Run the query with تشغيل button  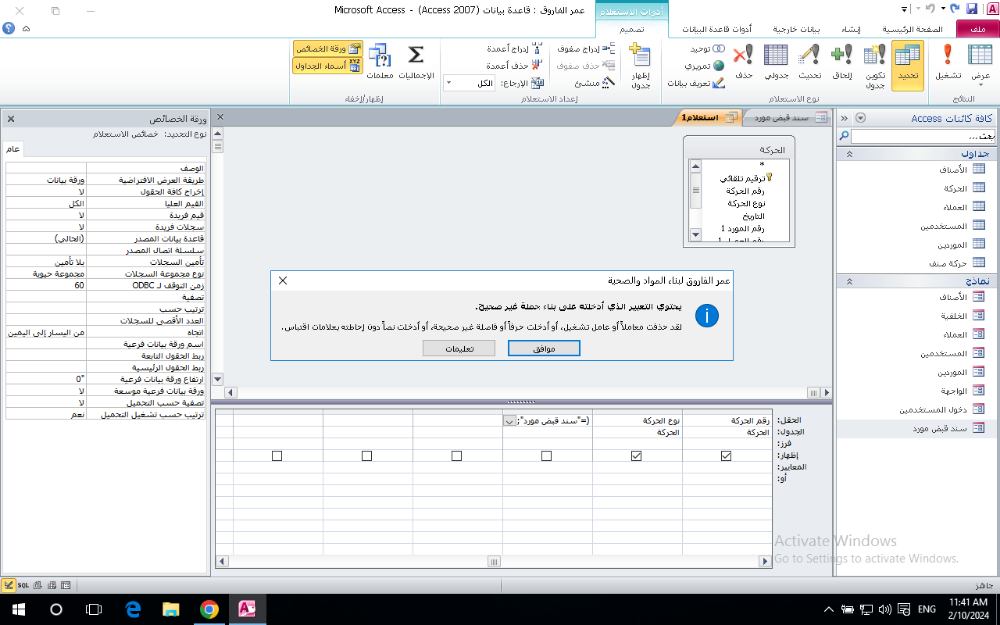(948, 62)
